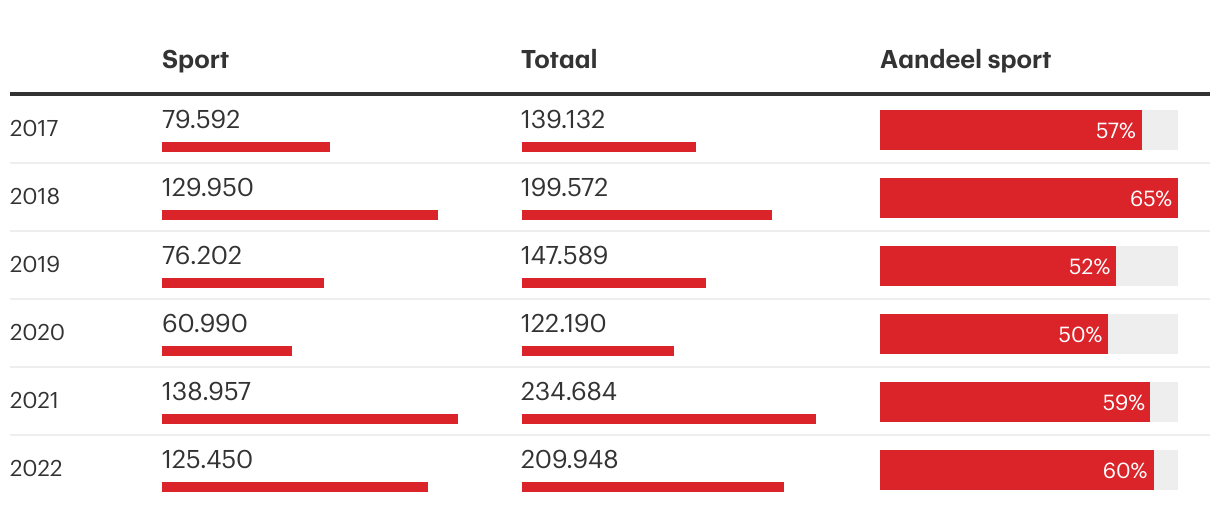This screenshot has height=512, width=1220.
Task: Click the 50% share bar
Action: point(993,334)
